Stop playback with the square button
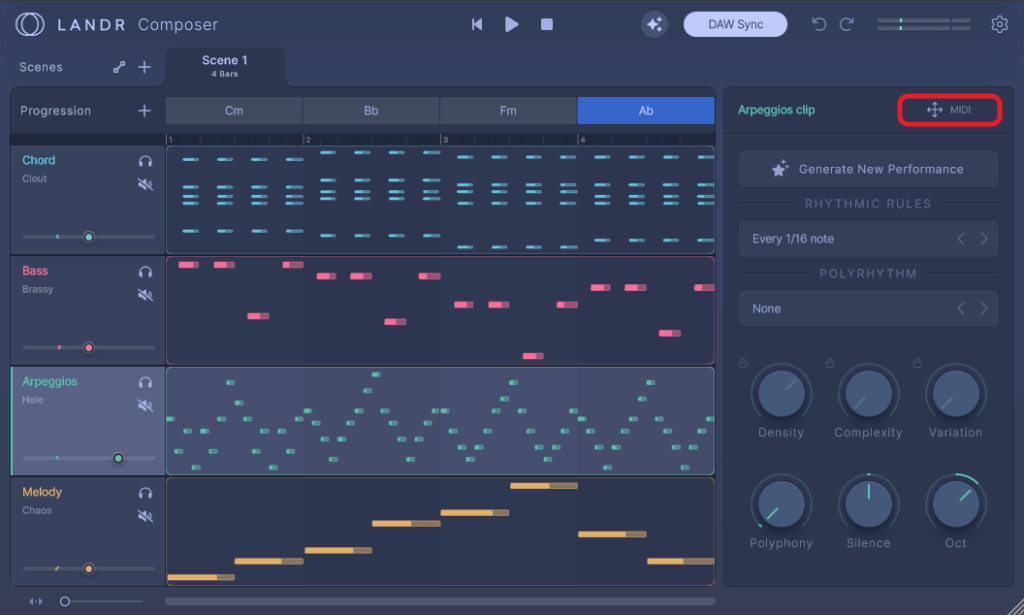Screen dimensions: 1024x615 tap(547, 24)
